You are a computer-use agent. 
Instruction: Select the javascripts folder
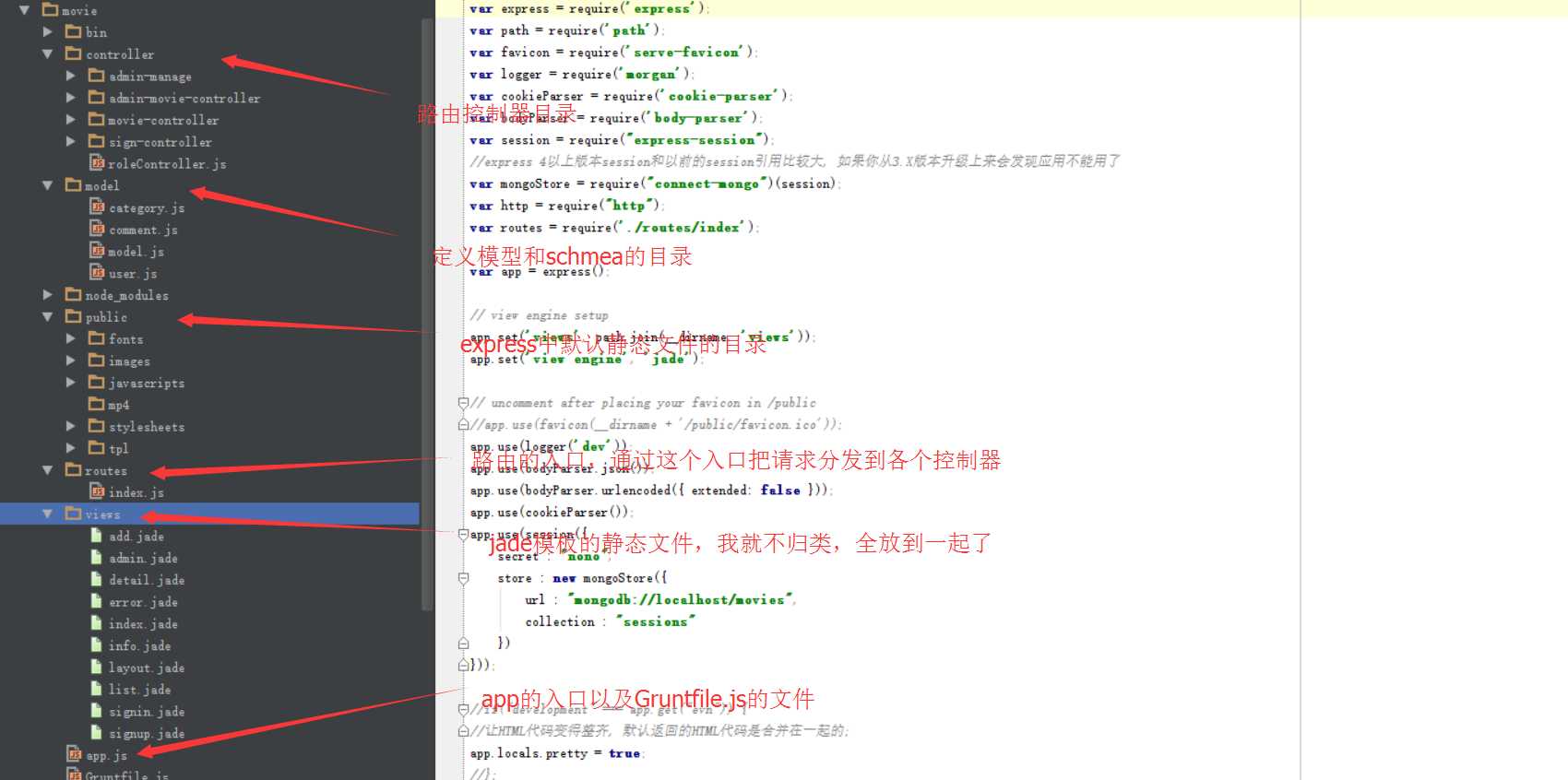coord(147,383)
